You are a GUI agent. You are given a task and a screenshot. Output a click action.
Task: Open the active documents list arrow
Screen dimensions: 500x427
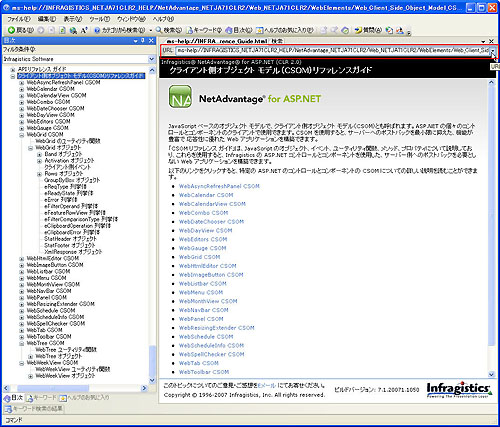483,42
